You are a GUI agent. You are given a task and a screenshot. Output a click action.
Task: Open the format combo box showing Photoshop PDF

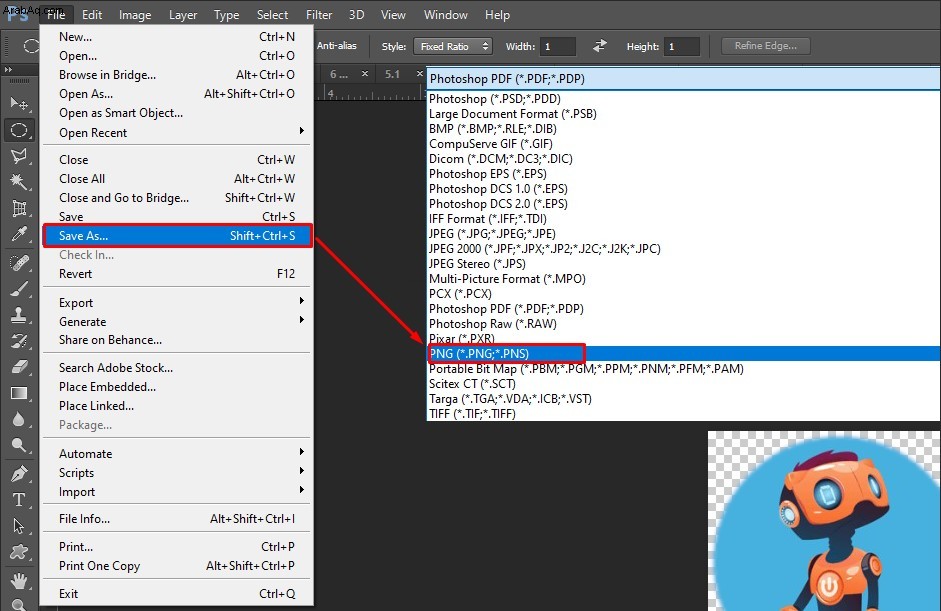point(684,79)
